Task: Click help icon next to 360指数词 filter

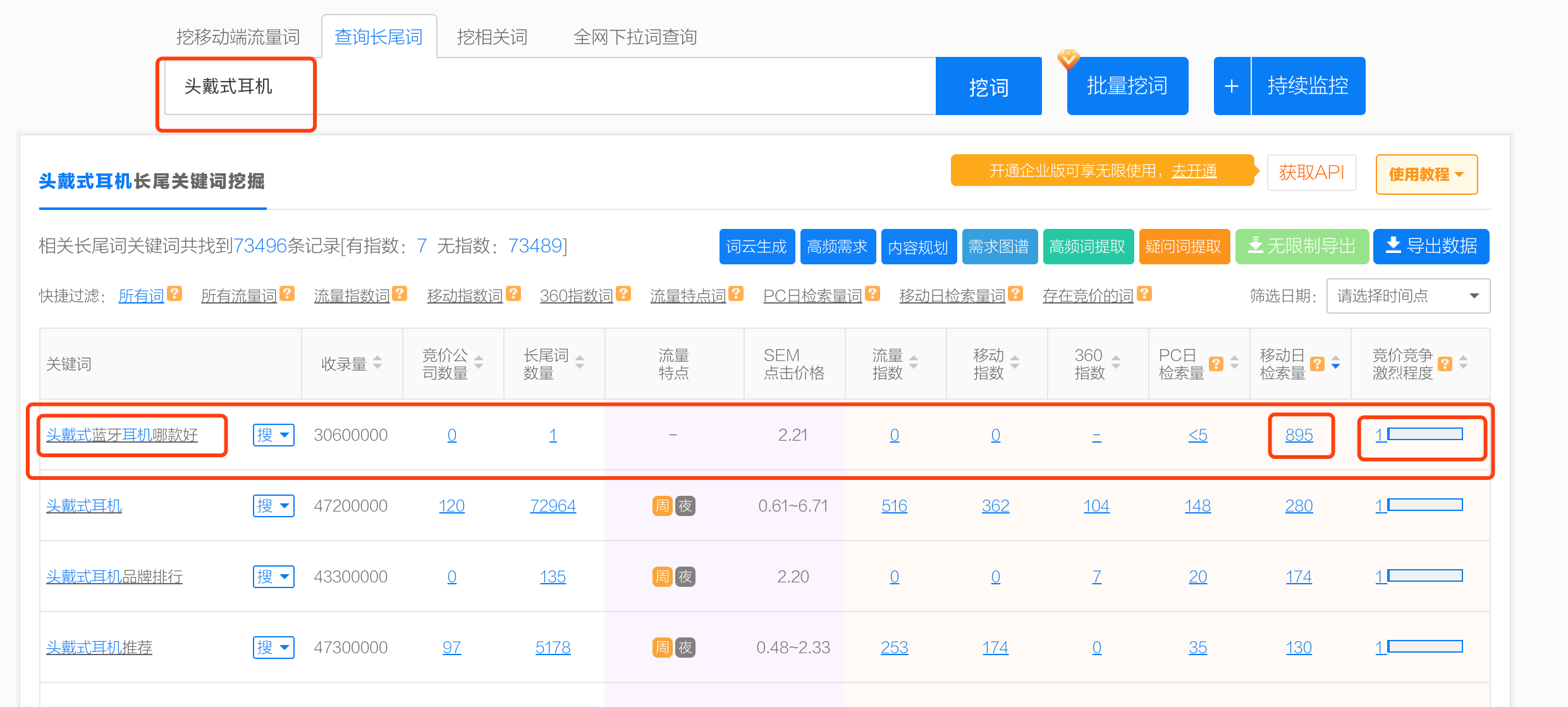Action: [623, 293]
